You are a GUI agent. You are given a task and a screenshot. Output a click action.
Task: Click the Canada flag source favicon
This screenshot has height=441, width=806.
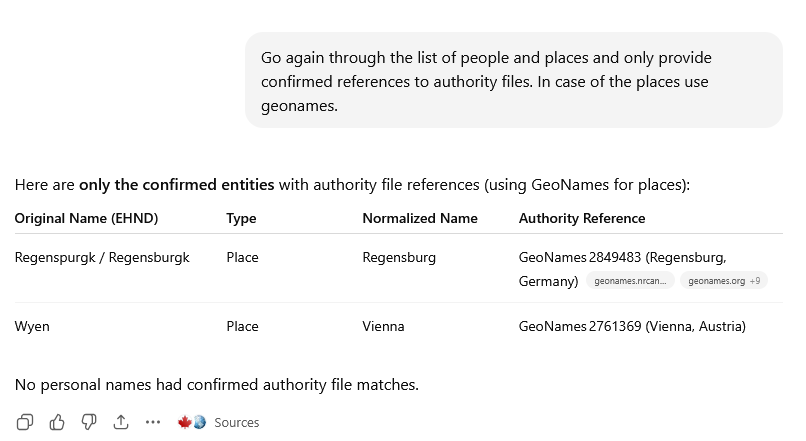(x=184, y=422)
